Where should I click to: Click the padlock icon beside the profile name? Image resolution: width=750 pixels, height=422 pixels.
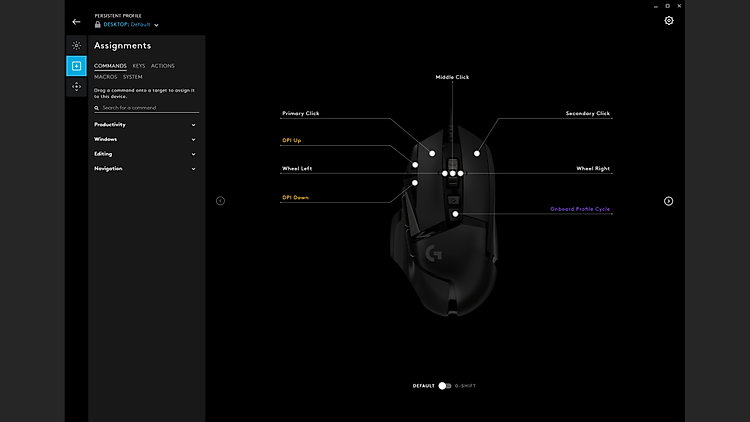(98, 24)
